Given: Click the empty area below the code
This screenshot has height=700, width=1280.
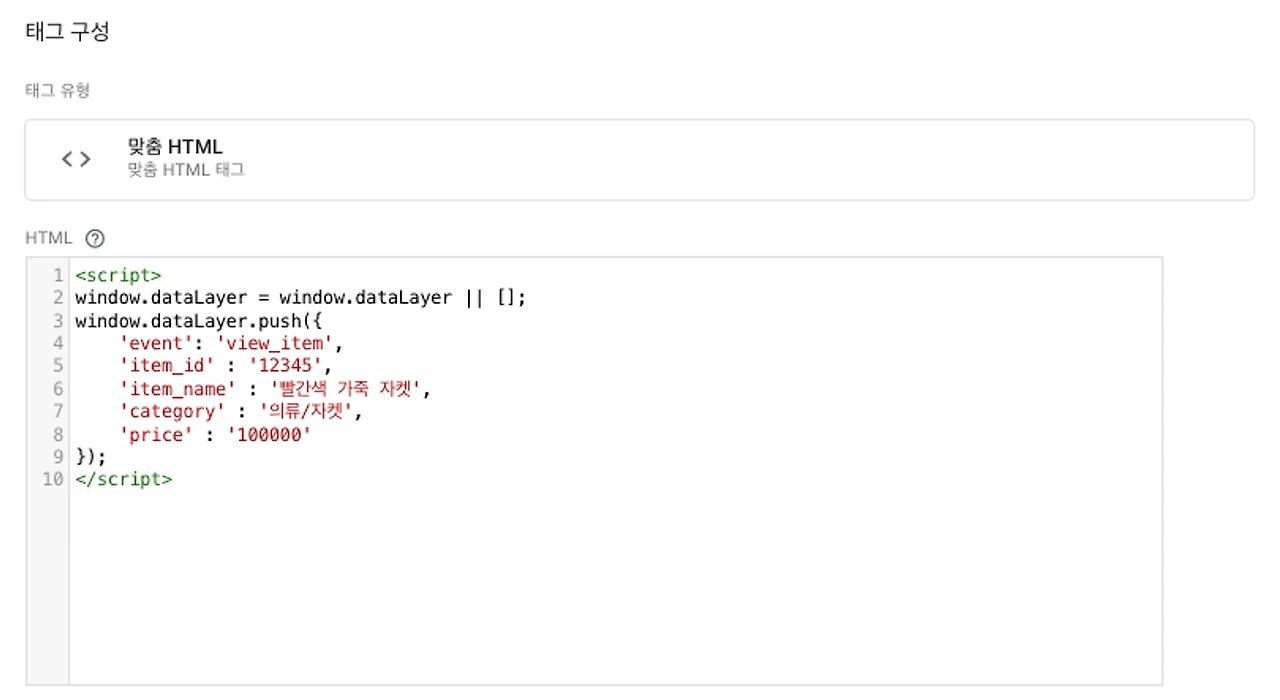Looking at the screenshot, I should click(615, 590).
